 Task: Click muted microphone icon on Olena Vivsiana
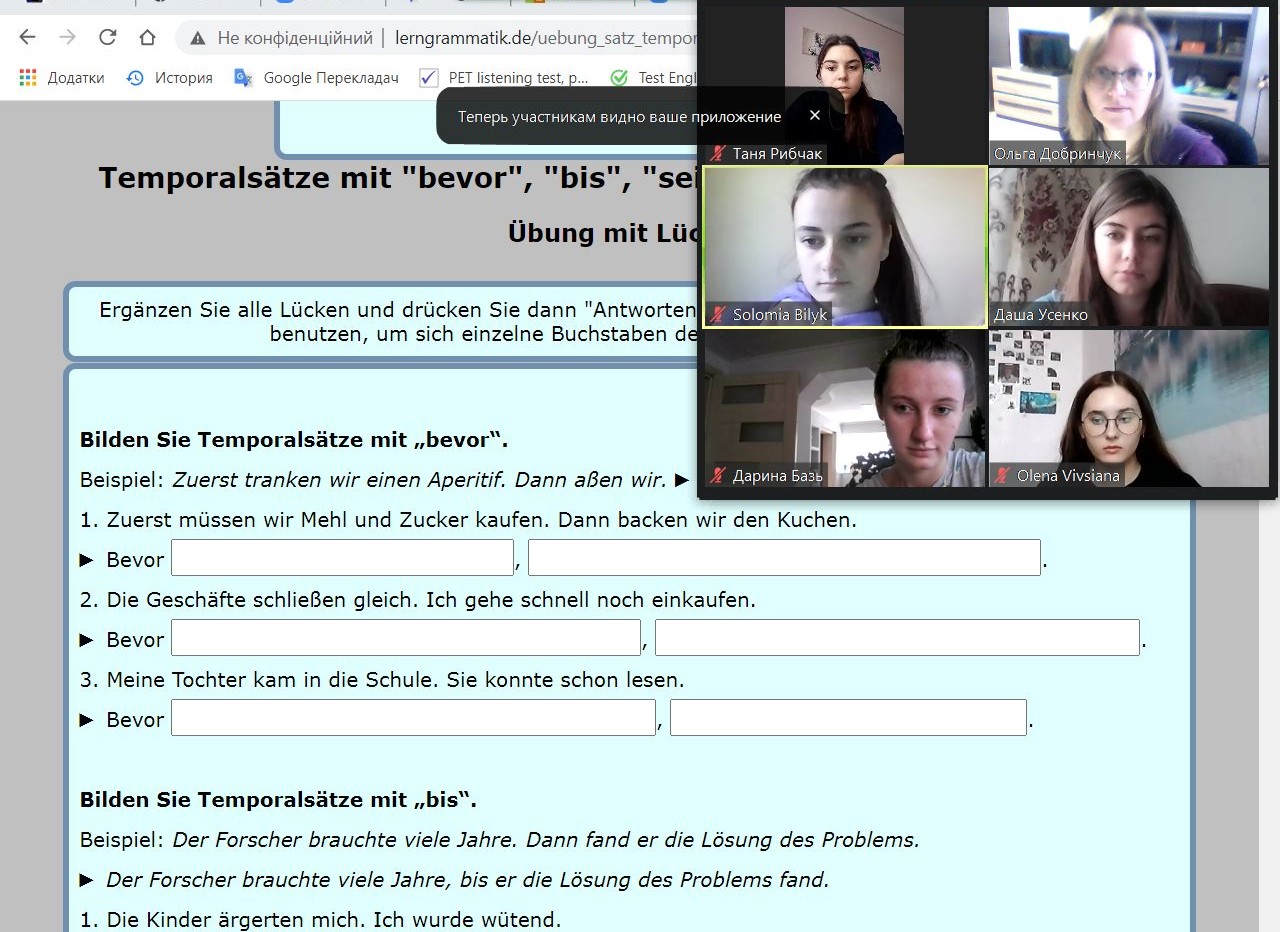pos(1002,476)
